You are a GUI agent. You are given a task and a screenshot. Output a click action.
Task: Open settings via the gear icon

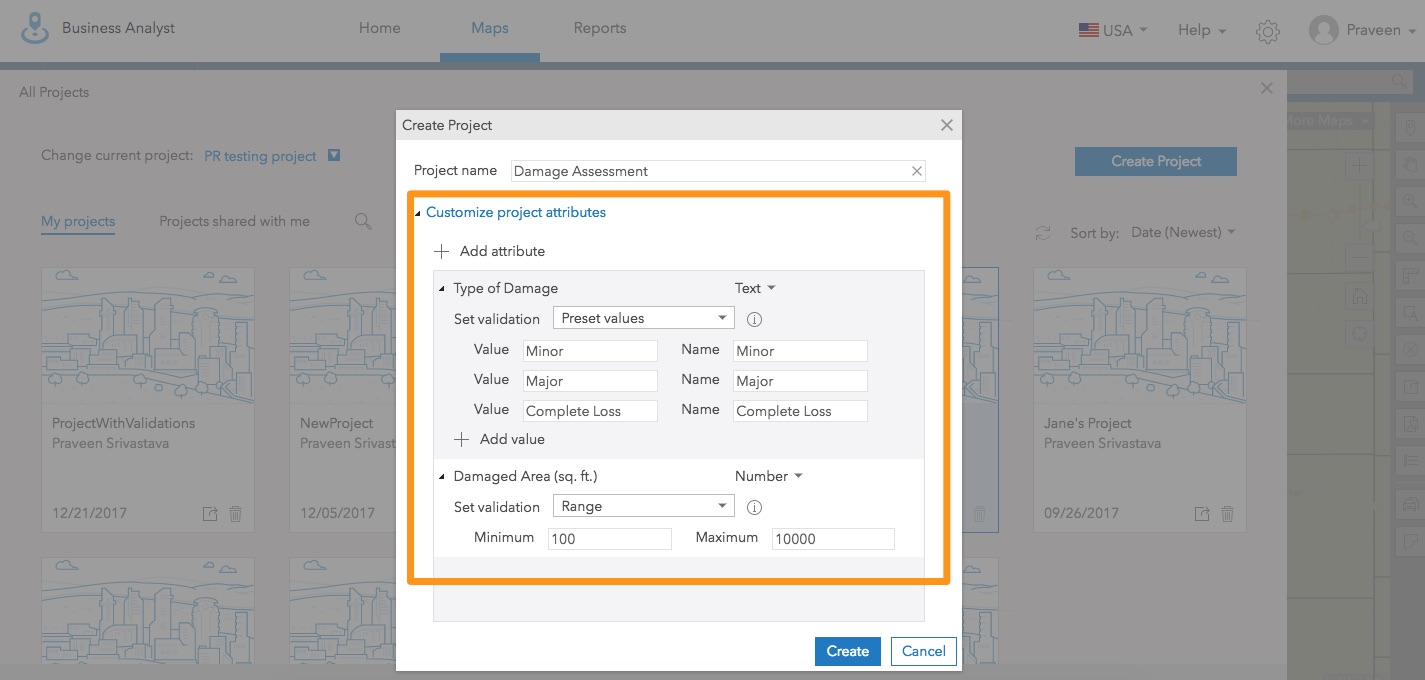click(1268, 31)
